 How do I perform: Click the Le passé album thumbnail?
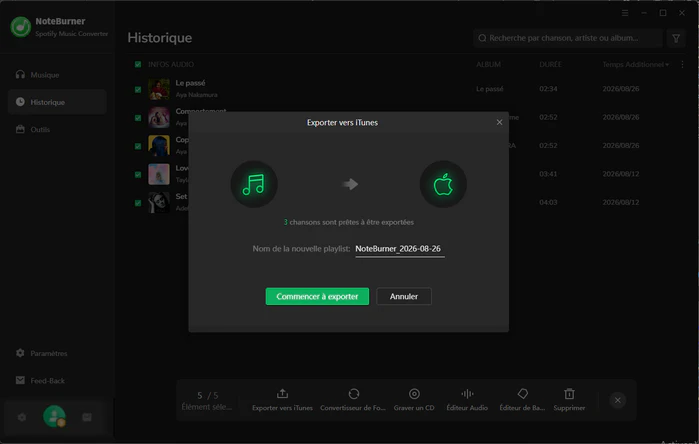[159, 89]
